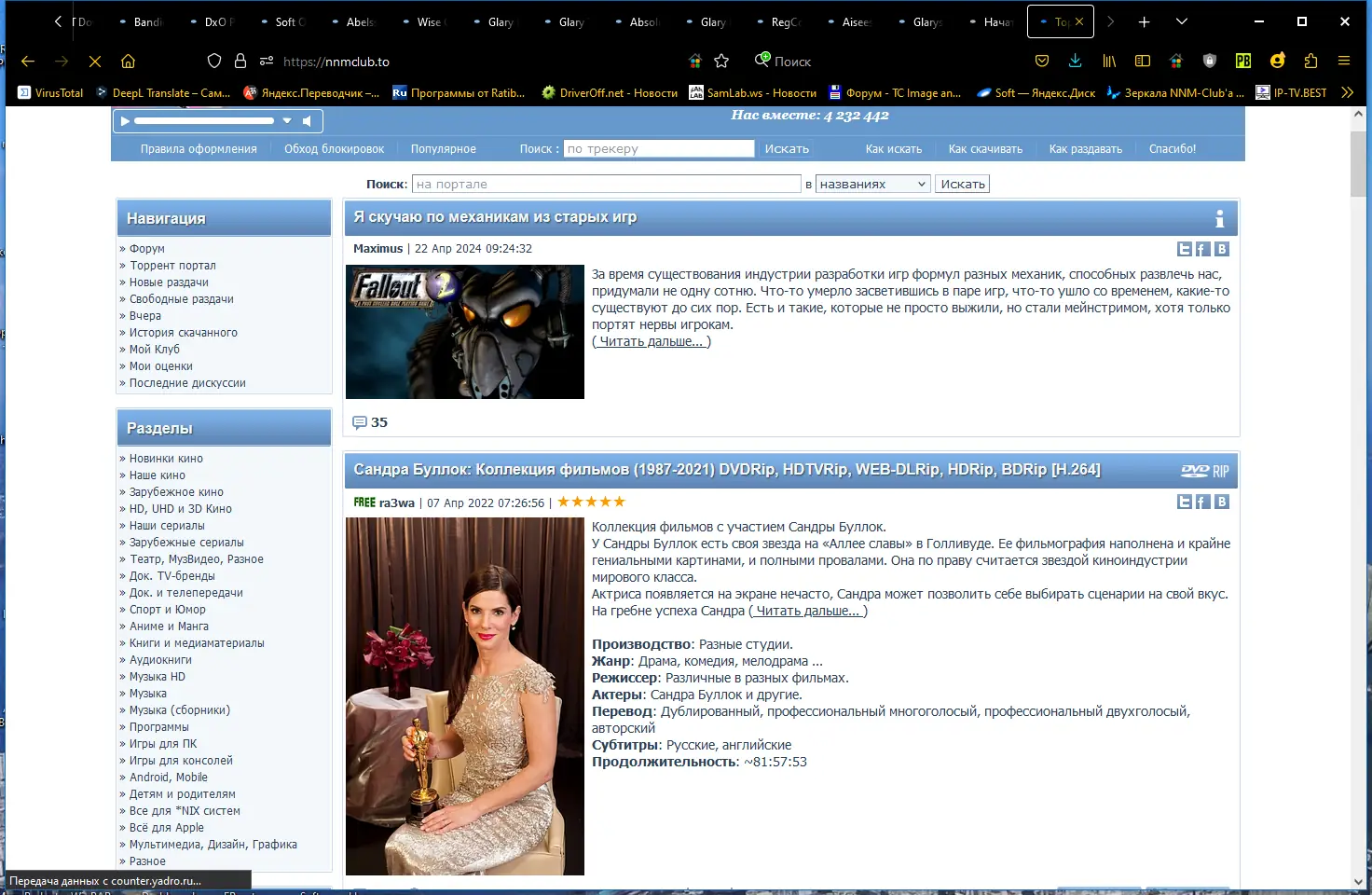Image resolution: width=1372 pixels, height=895 pixels.
Task: Expand the mini player dropdown arrow
Action: (x=287, y=120)
